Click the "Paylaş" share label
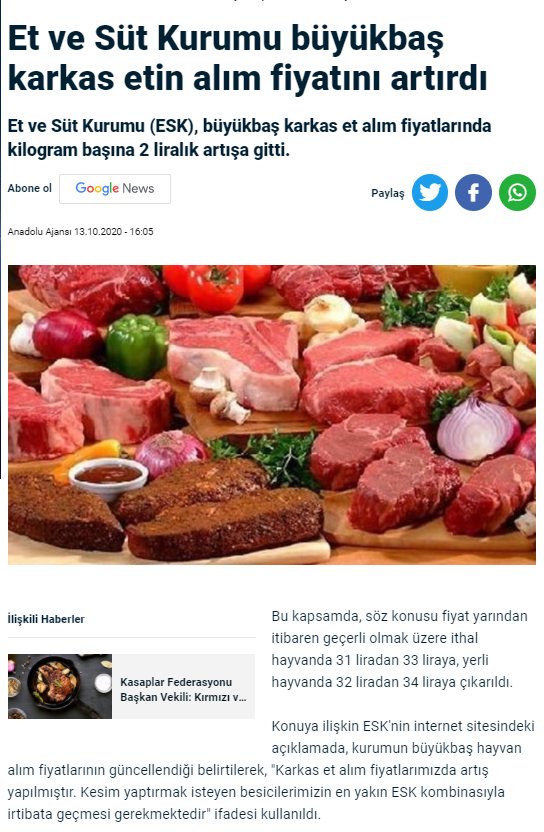 point(387,193)
